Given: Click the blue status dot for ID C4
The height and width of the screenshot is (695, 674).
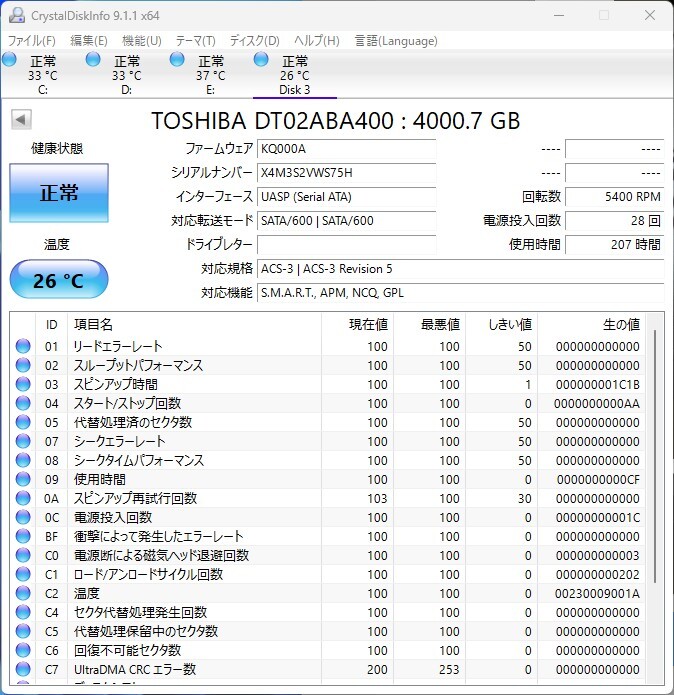Looking at the screenshot, I should [x=23, y=613].
